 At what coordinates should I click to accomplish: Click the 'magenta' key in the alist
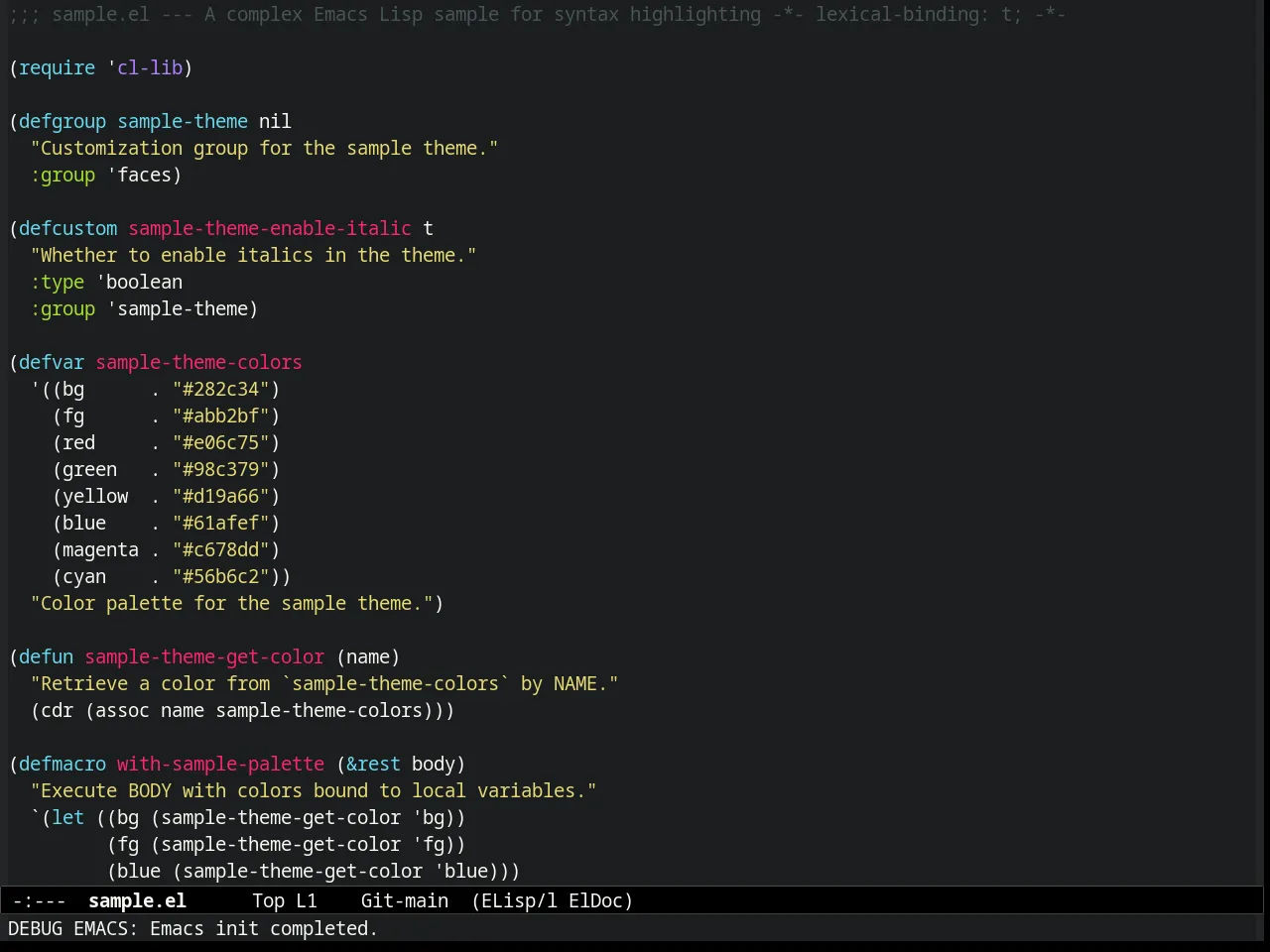(100, 549)
